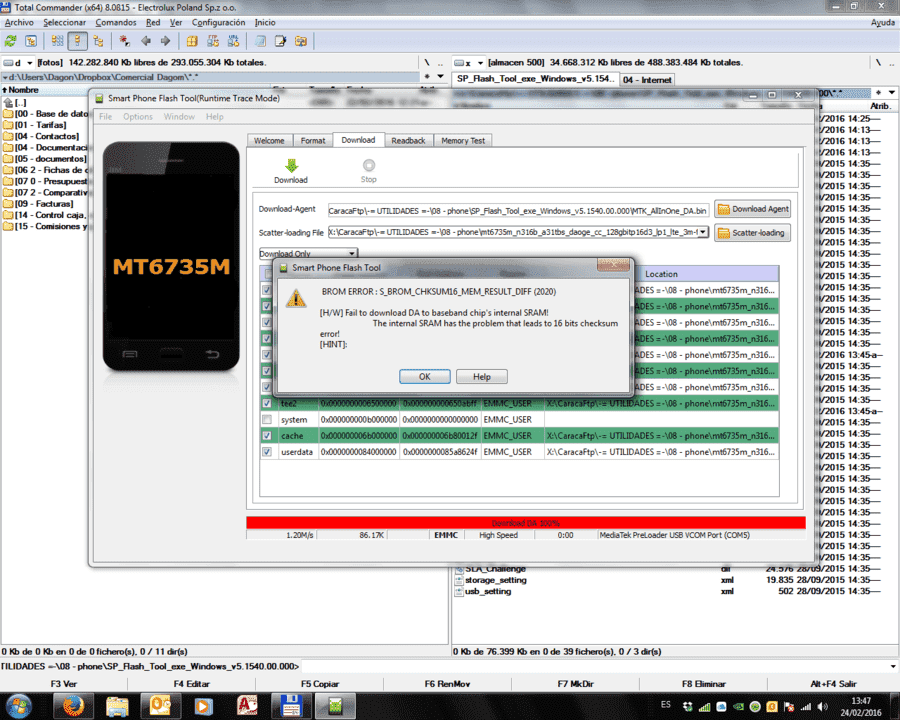Open the Comandos menu

click(x=115, y=22)
